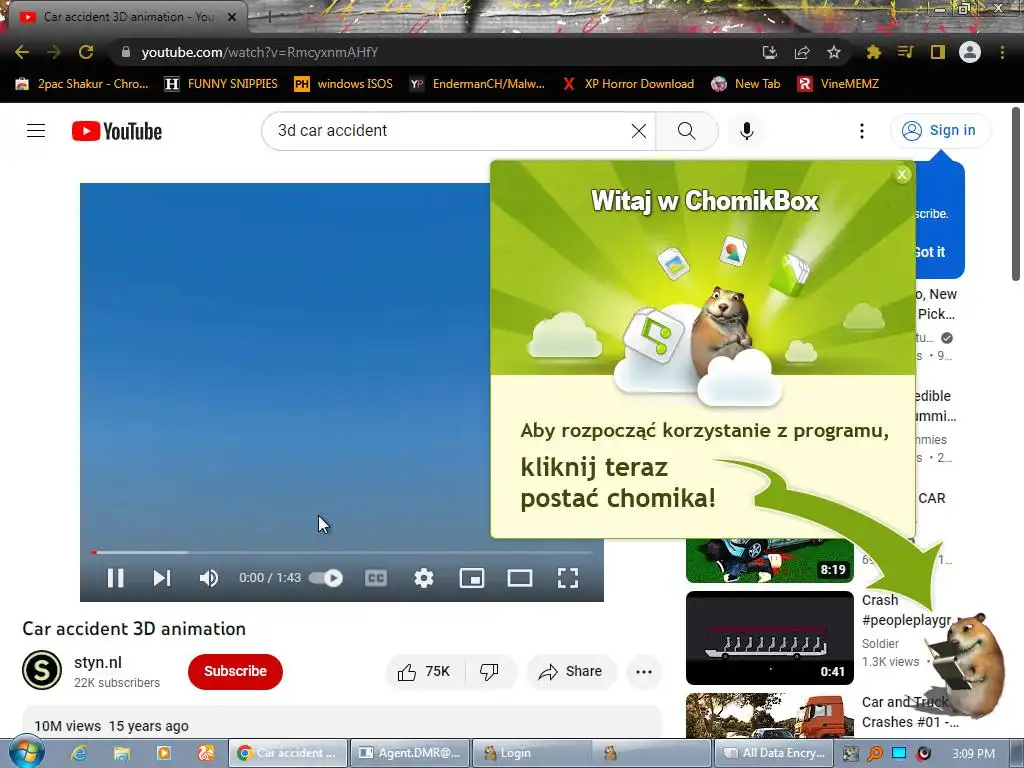Open EndermanCH/Malw... bookmark
Viewport: 1024px width, 768px height.
pyautogui.click(x=477, y=84)
